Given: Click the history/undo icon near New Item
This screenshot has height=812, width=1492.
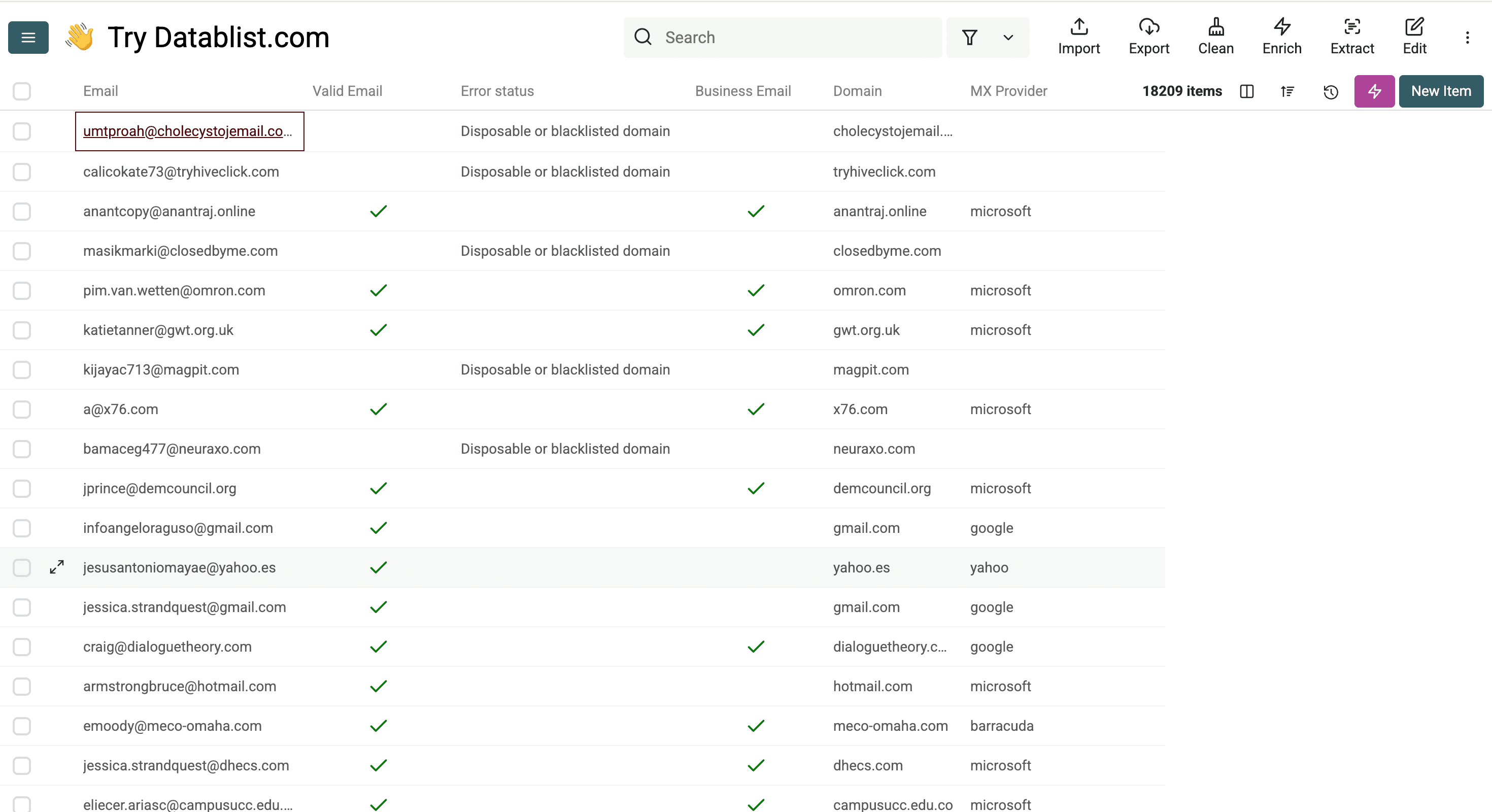Looking at the screenshot, I should (x=1331, y=91).
